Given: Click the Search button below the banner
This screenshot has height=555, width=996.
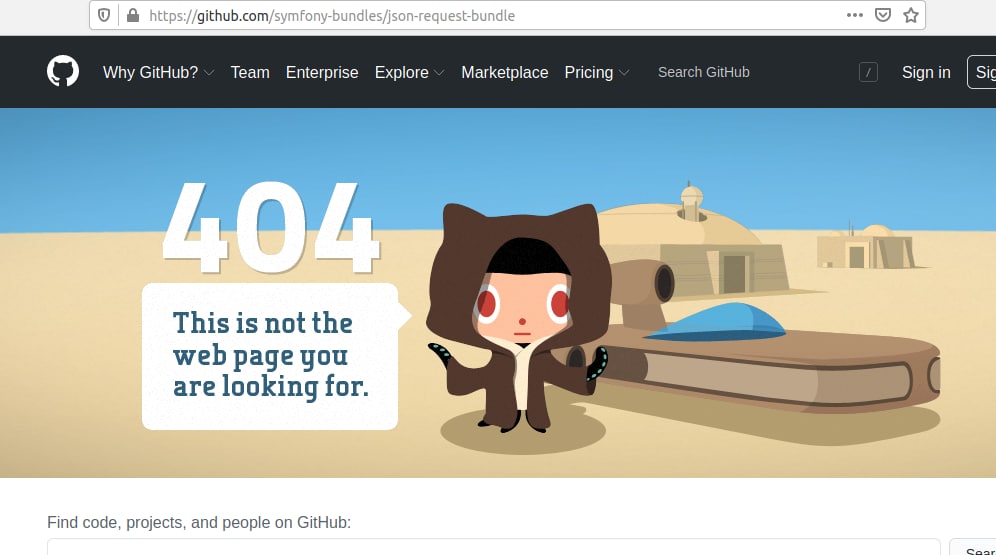Looking at the screenshot, I should pos(974,547).
